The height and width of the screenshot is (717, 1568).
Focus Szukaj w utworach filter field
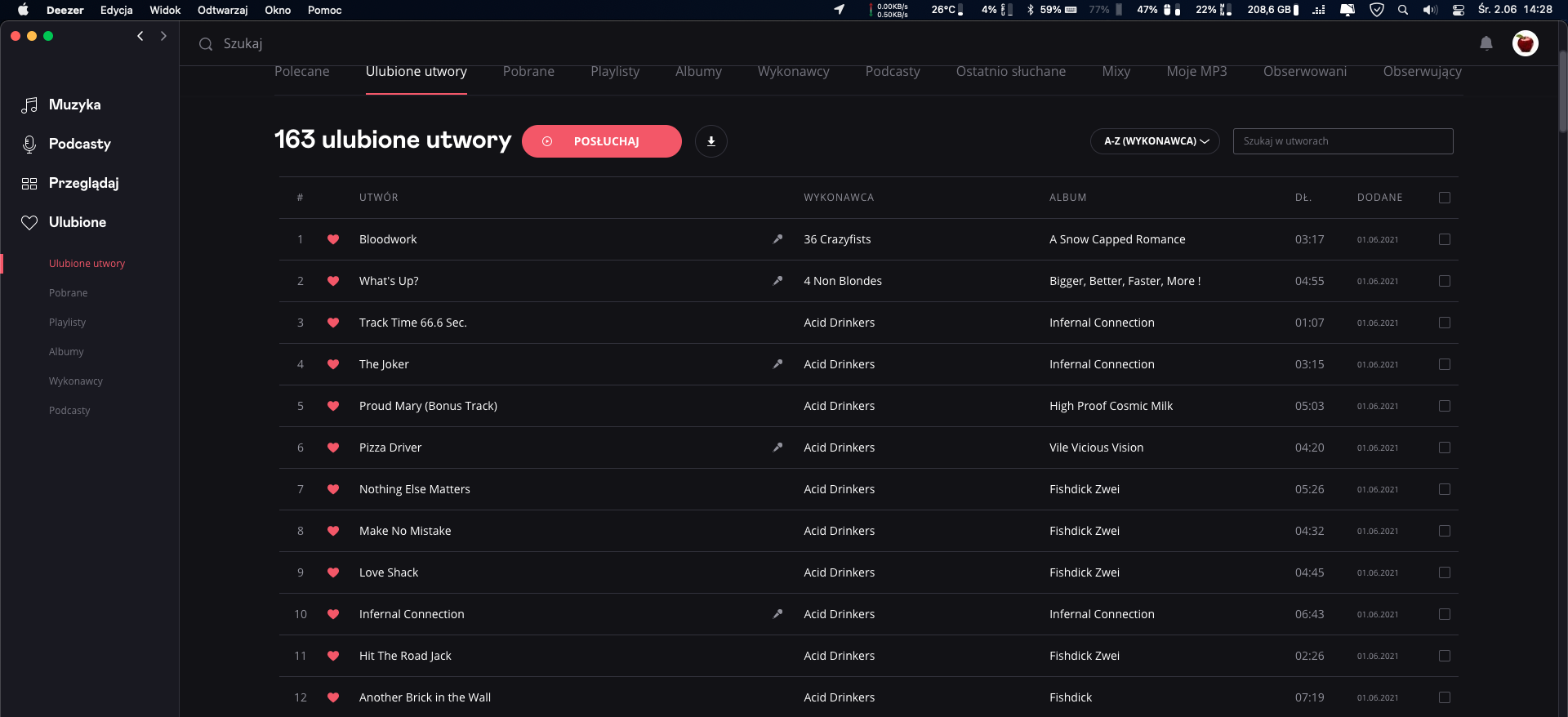click(1343, 141)
